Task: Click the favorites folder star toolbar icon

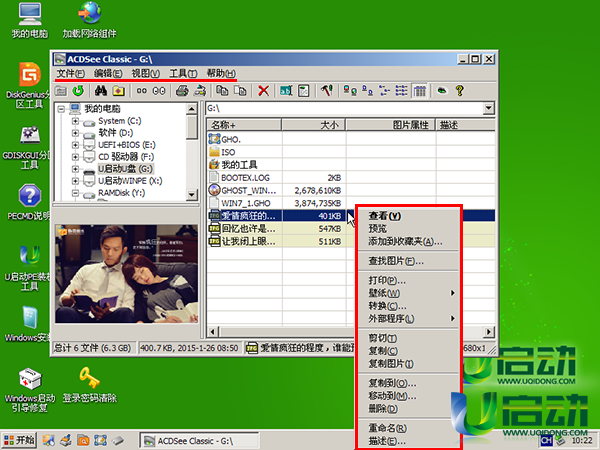Action: pos(119,91)
